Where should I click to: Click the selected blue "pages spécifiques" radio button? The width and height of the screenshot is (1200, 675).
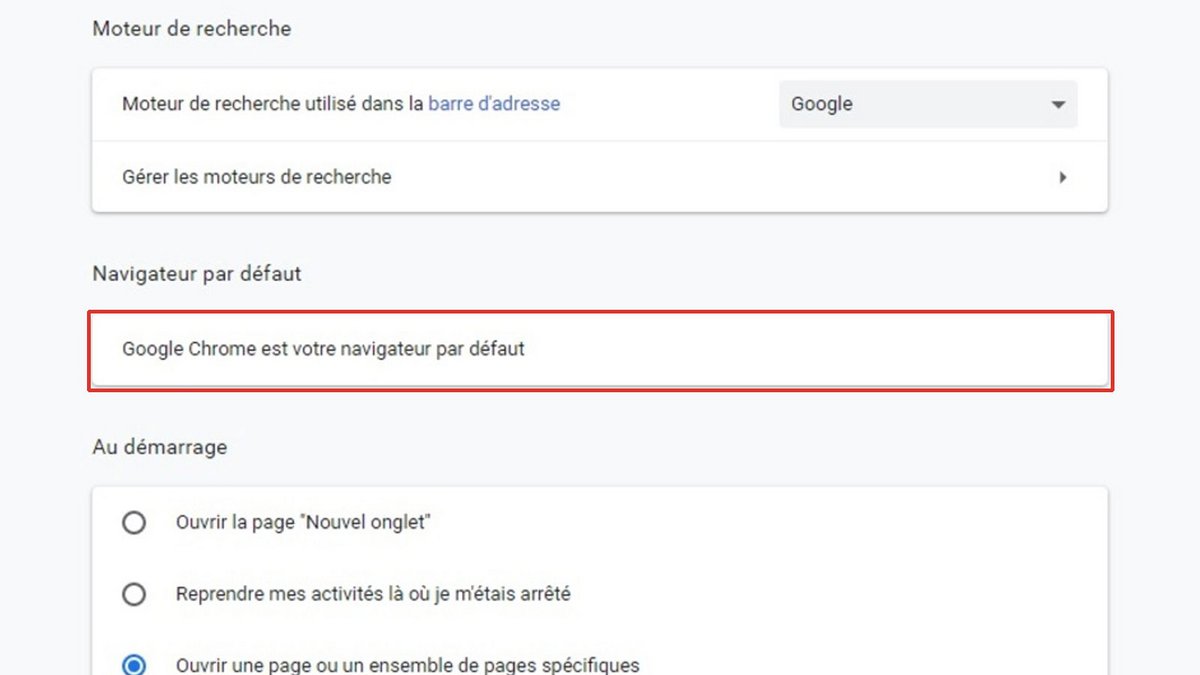click(x=134, y=665)
